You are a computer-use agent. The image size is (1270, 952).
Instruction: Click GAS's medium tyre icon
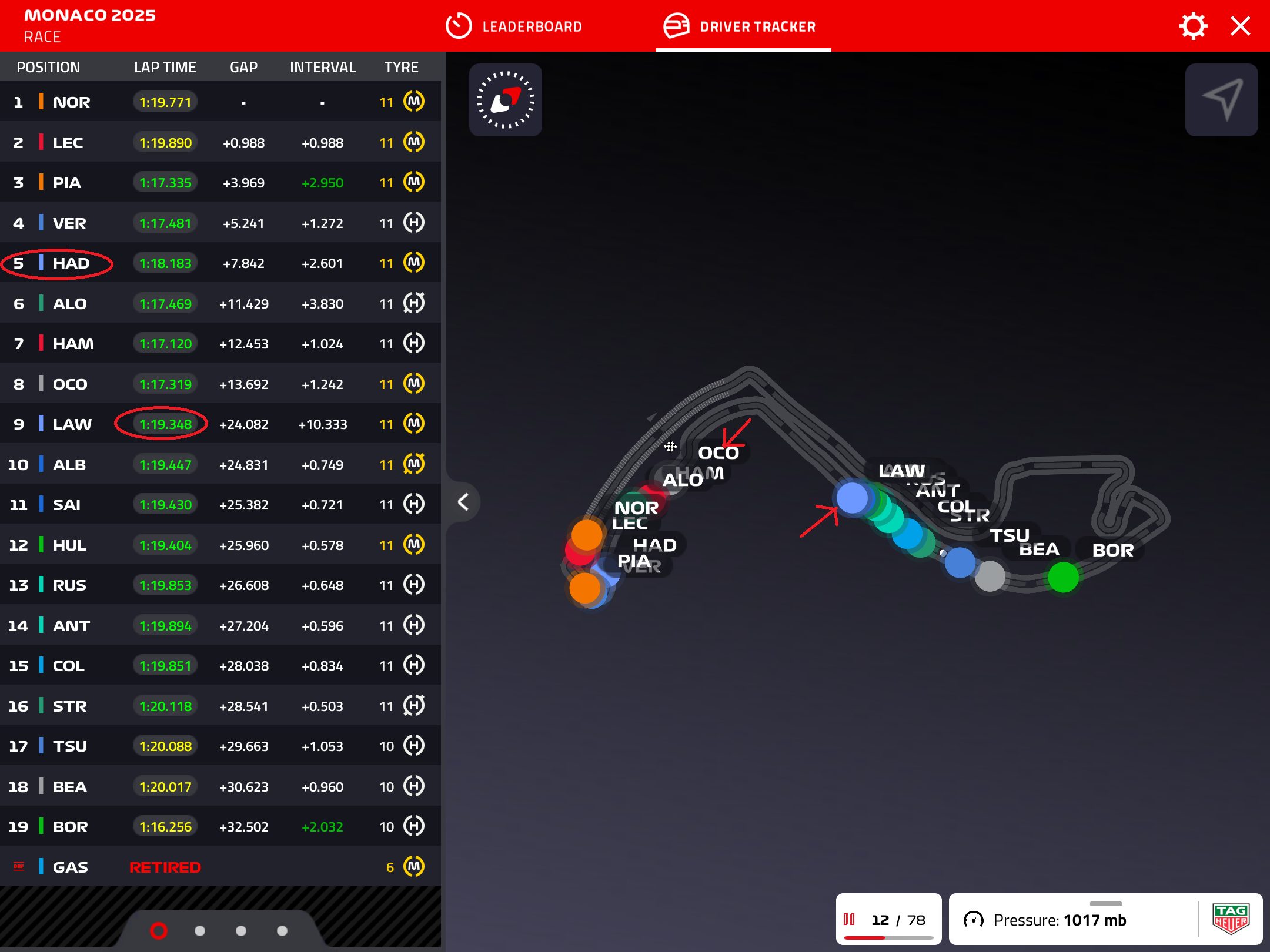click(x=414, y=866)
